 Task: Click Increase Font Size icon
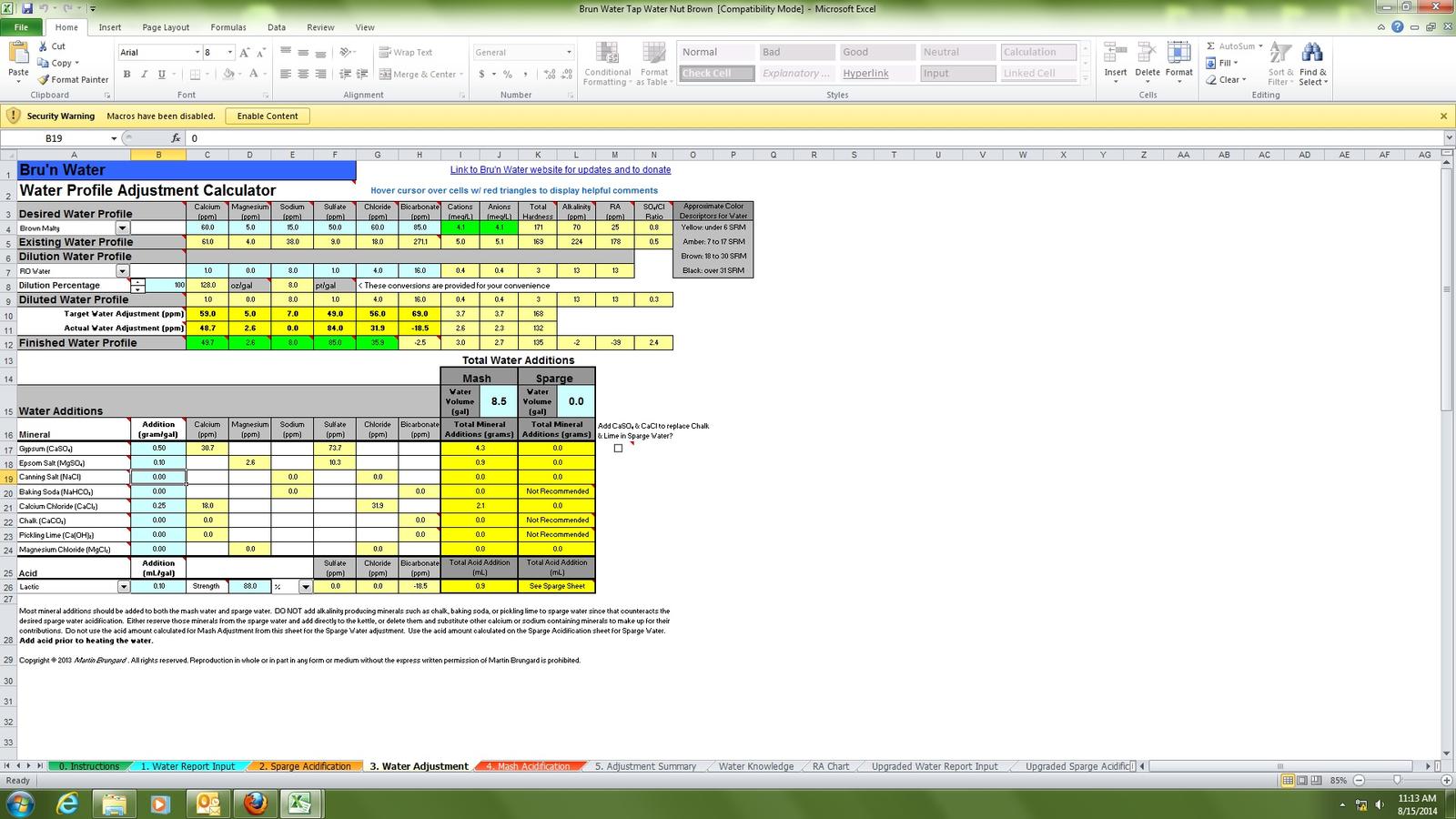click(x=245, y=53)
